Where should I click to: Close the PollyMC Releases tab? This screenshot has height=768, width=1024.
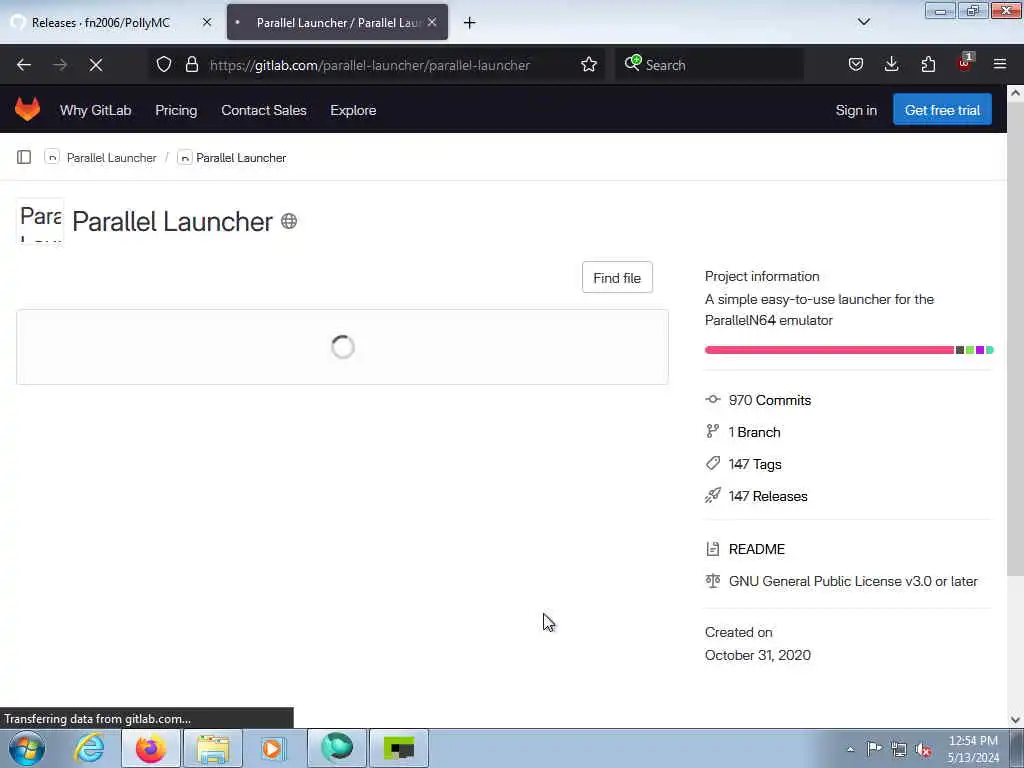(207, 22)
